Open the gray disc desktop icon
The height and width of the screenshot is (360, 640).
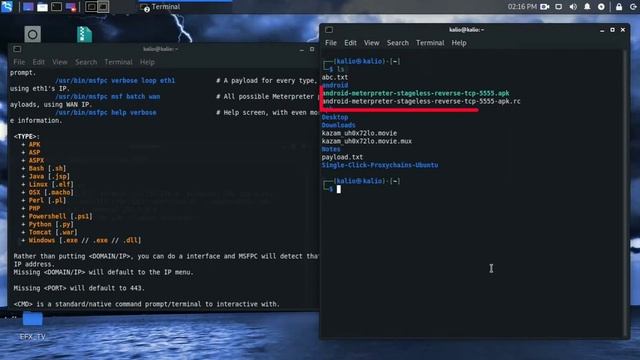point(33,34)
